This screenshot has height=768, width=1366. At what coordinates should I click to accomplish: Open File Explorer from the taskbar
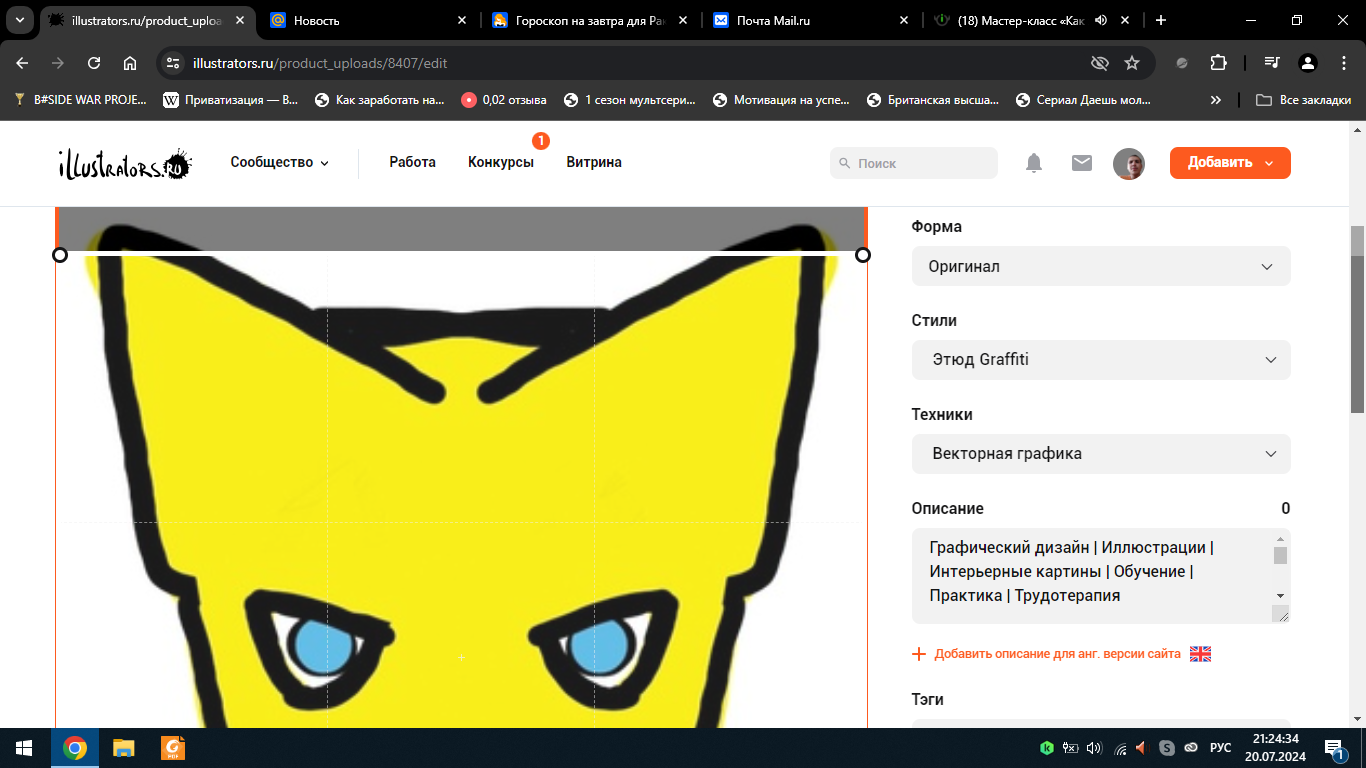(123, 748)
